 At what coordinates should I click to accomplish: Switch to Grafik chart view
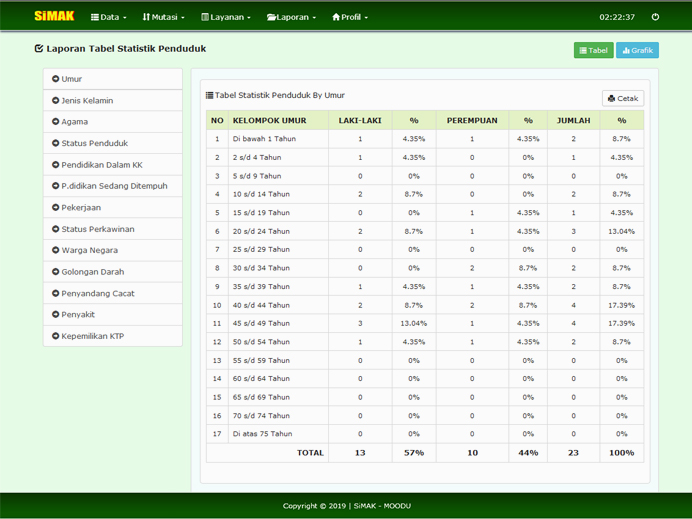637,50
